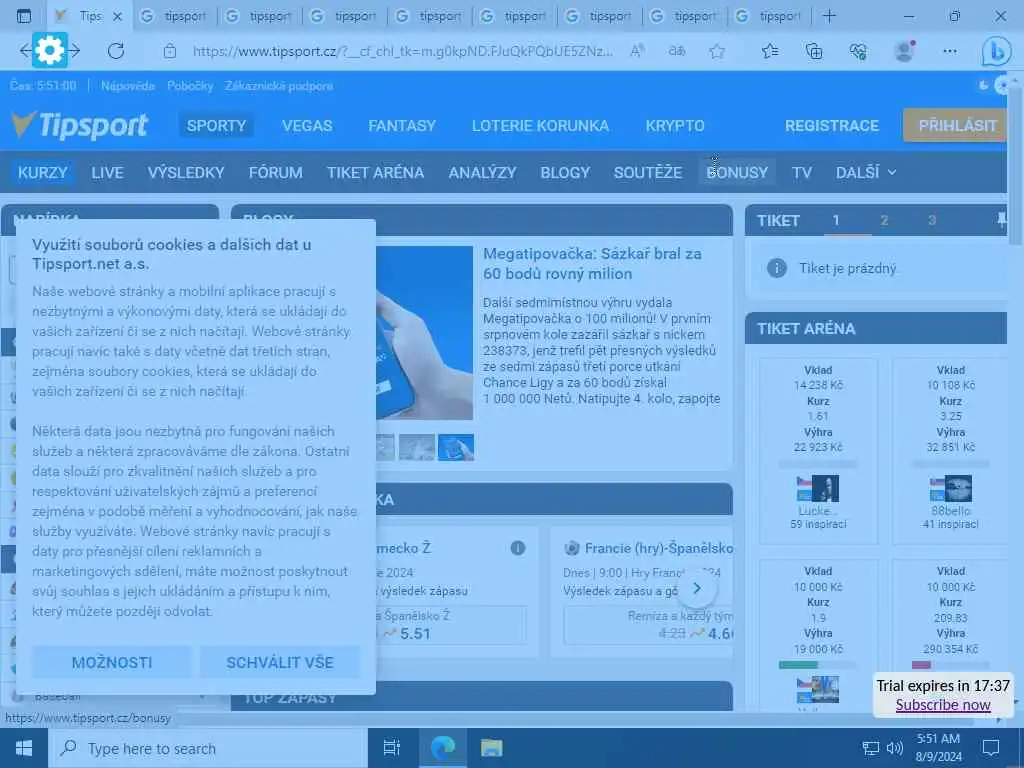
Task: Select the KURZY tab
Action: 42,172
